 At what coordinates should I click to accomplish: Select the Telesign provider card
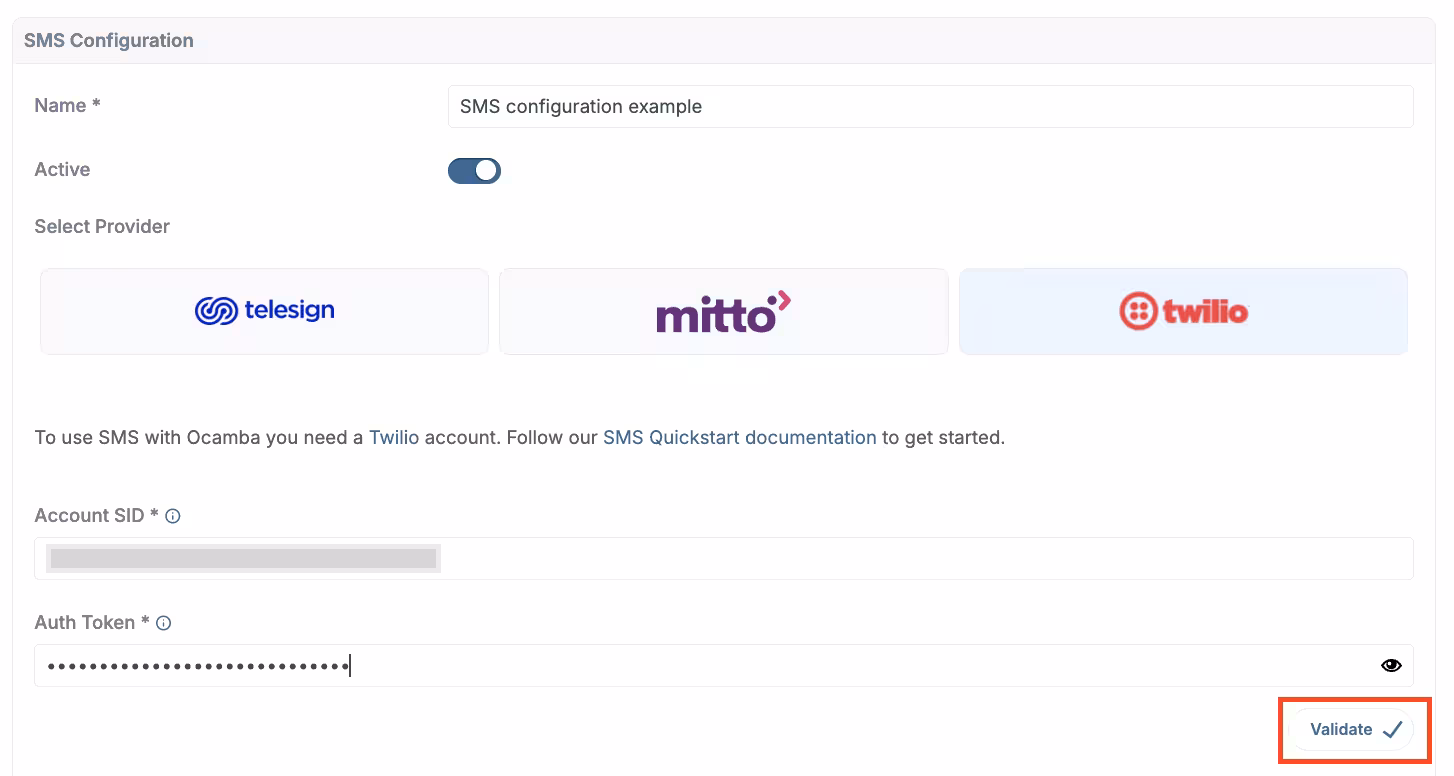pyautogui.click(x=263, y=311)
